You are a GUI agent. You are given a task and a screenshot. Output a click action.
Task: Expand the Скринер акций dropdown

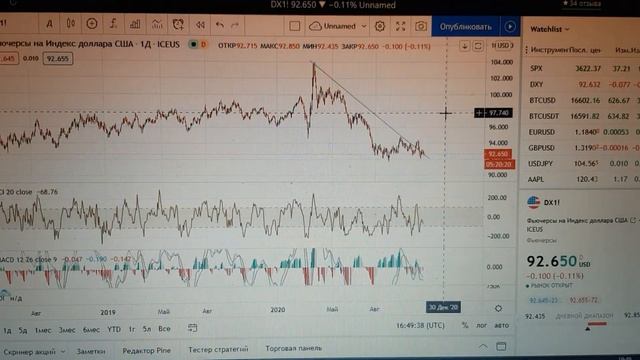click(x=63, y=351)
